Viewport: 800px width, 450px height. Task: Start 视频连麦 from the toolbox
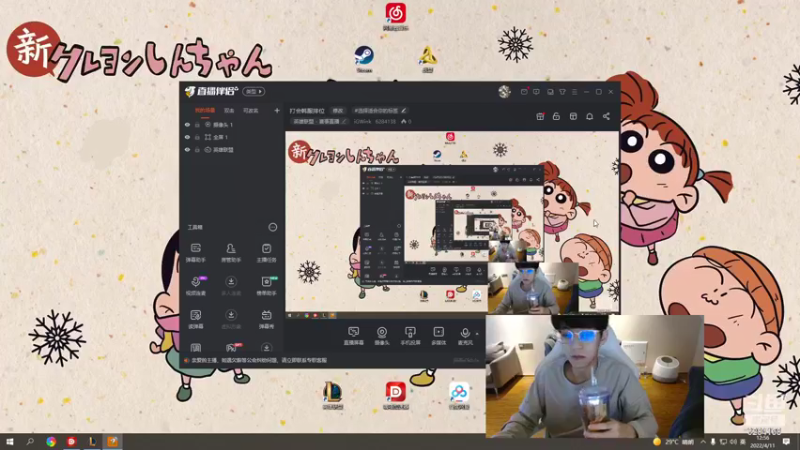click(x=196, y=286)
